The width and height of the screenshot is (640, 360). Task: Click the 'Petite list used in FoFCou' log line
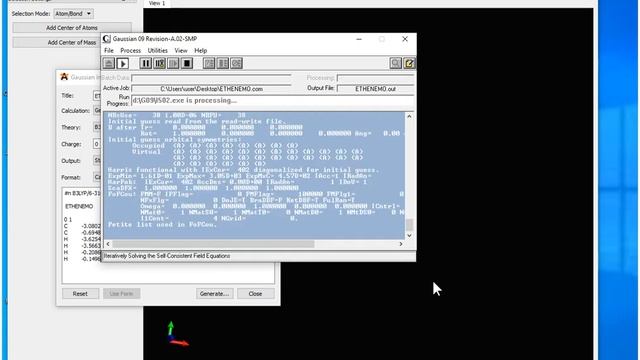coord(162,224)
